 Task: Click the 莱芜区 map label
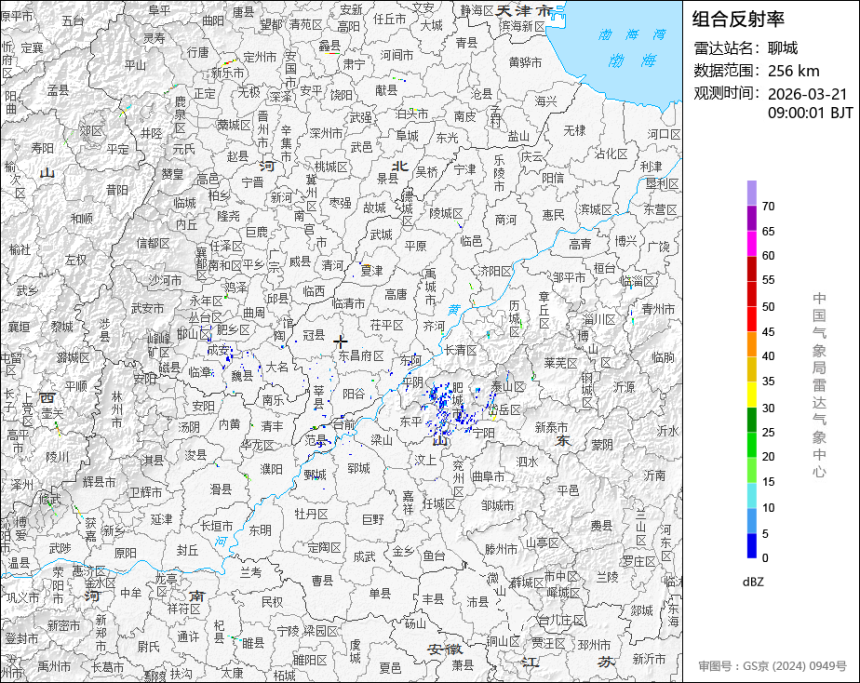tap(561, 363)
